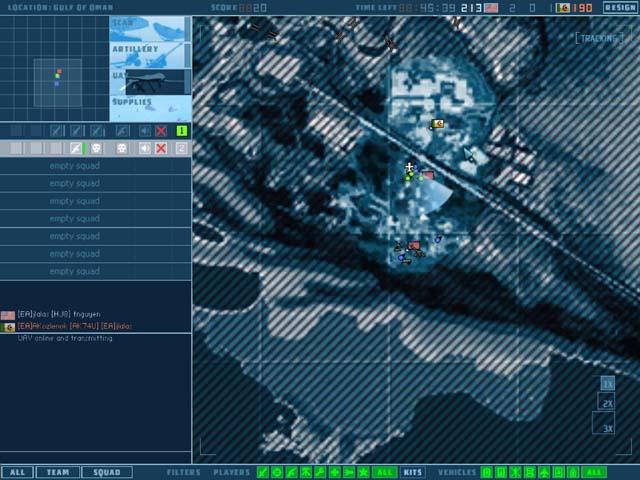This screenshot has width=640, height=480.
Task: Toggle the KITS filter
Action: pos(412,472)
